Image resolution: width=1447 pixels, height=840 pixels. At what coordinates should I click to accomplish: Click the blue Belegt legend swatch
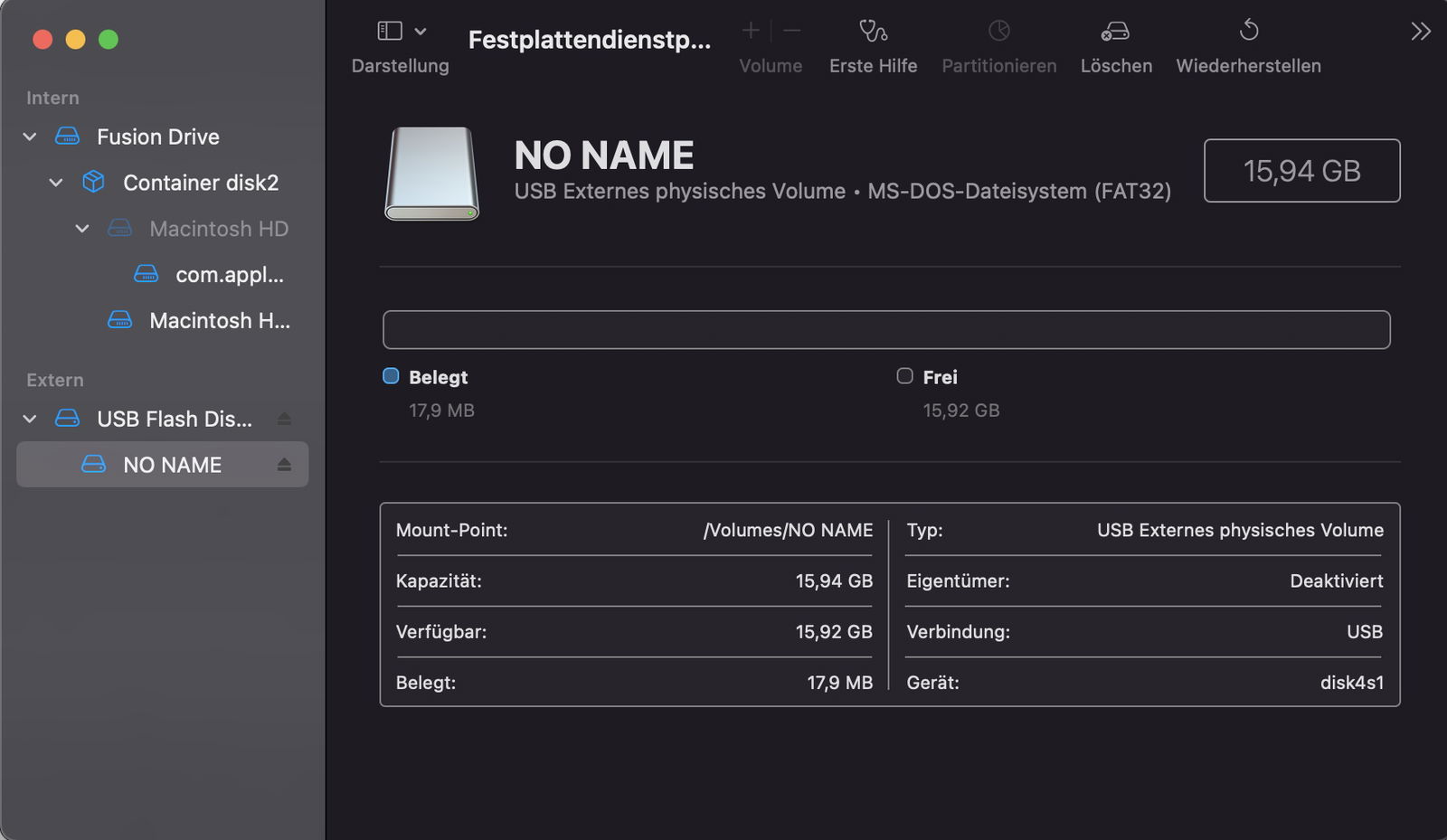tap(391, 376)
